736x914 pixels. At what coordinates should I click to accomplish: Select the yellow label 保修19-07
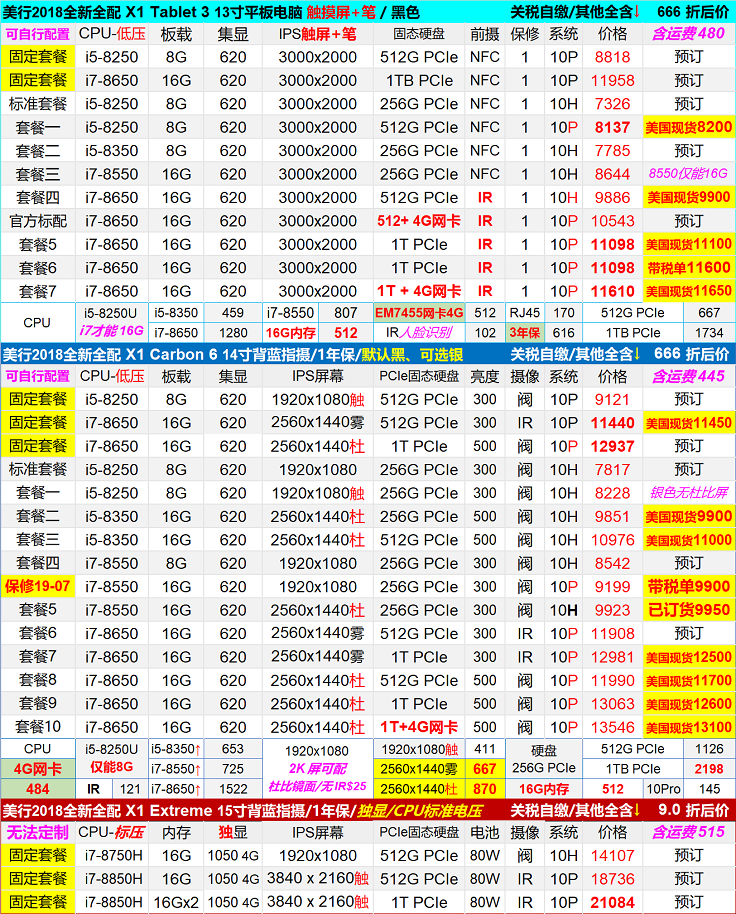pyautogui.click(x=38, y=586)
